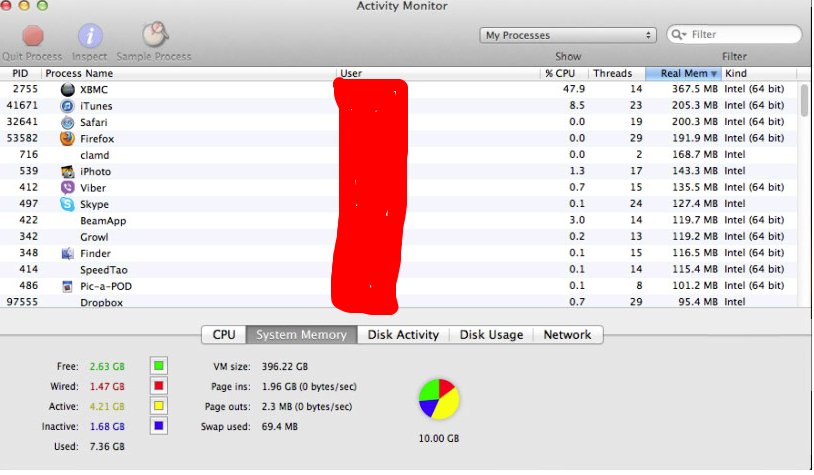Click XBMC's 367.5 MB memory value
Image resolution: width=814 pixels, height=475 pixels.
(694, 89)
